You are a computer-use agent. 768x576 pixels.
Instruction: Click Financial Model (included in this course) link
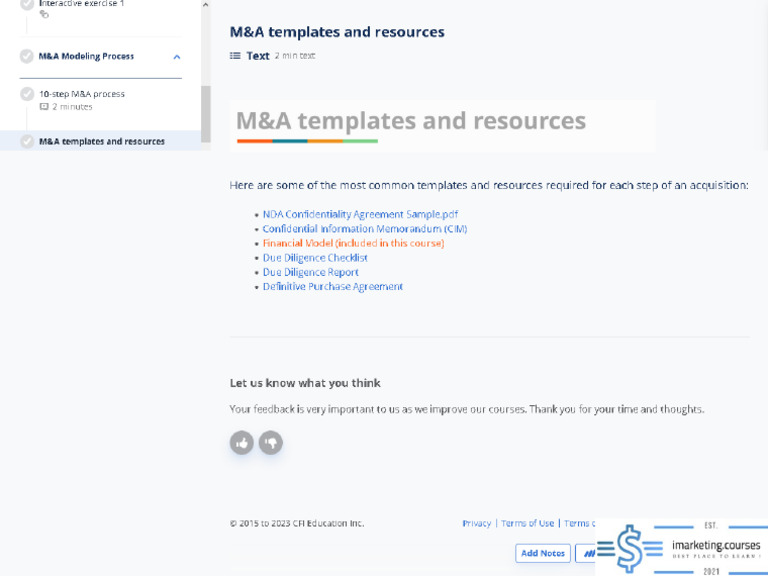[354, 243]
